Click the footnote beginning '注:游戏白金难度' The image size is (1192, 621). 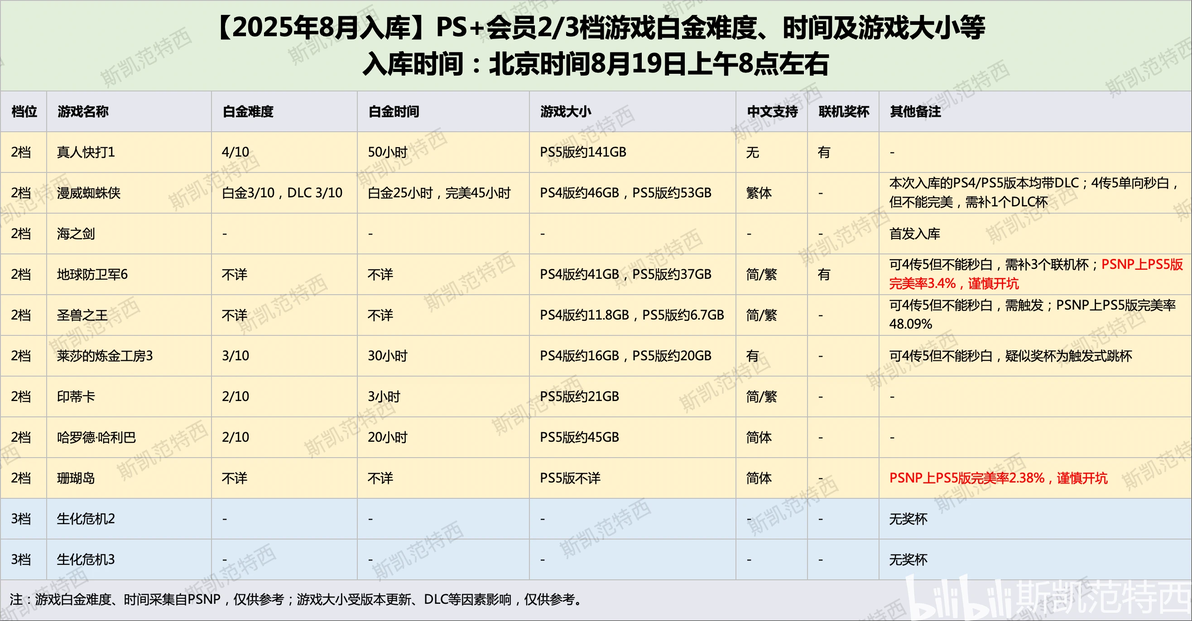pyautogui.click(x=296, y=600)
